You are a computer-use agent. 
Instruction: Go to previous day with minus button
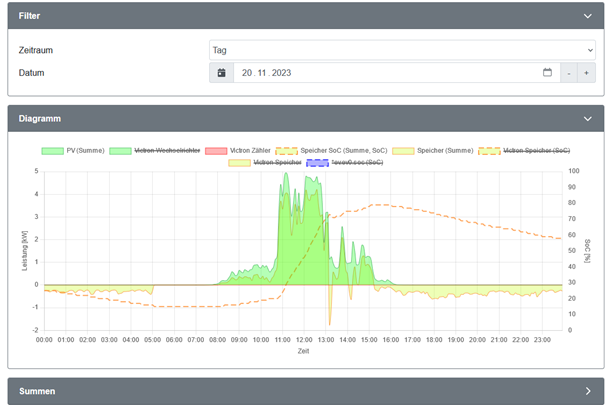pos(568,73)
